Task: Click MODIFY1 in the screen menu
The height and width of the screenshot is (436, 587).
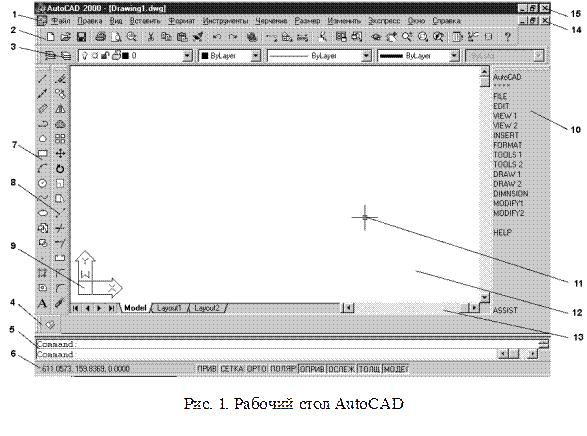Action: point(508,204)
